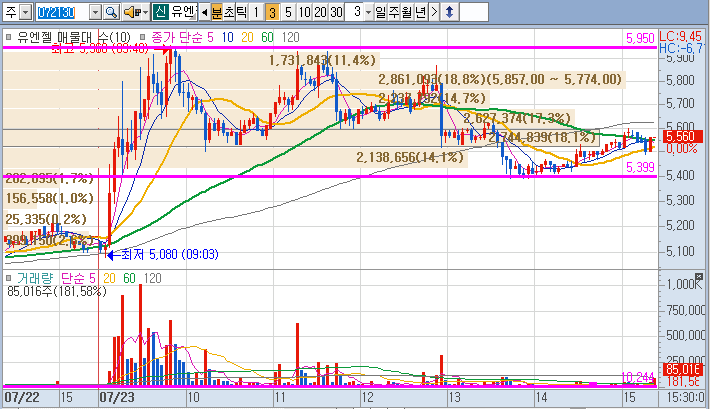Click the orange 20 price MA legend
Viewport: 710px width, 409px height.
[x=247, y=37]
